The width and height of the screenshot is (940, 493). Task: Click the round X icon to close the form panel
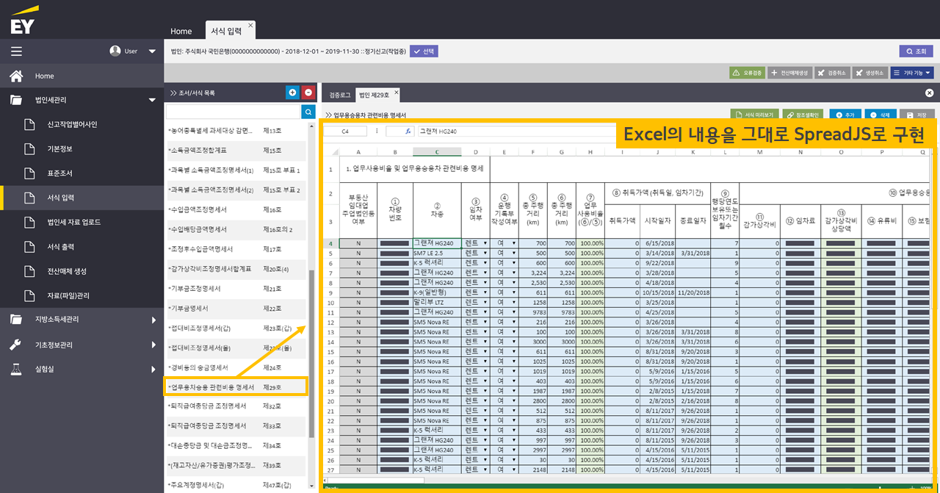click(x=929, y=93)
